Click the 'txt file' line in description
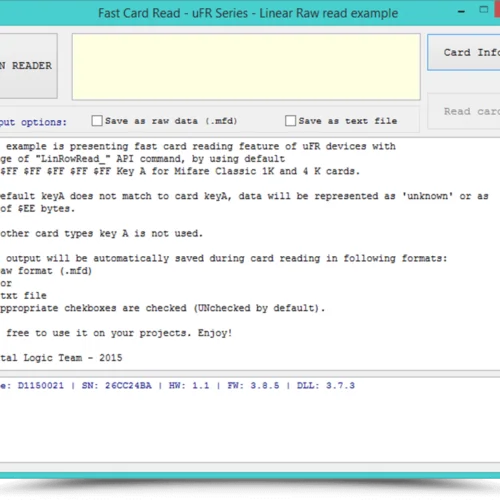The width and height of the screenshot is (500, 500). (x=23, y=296)
